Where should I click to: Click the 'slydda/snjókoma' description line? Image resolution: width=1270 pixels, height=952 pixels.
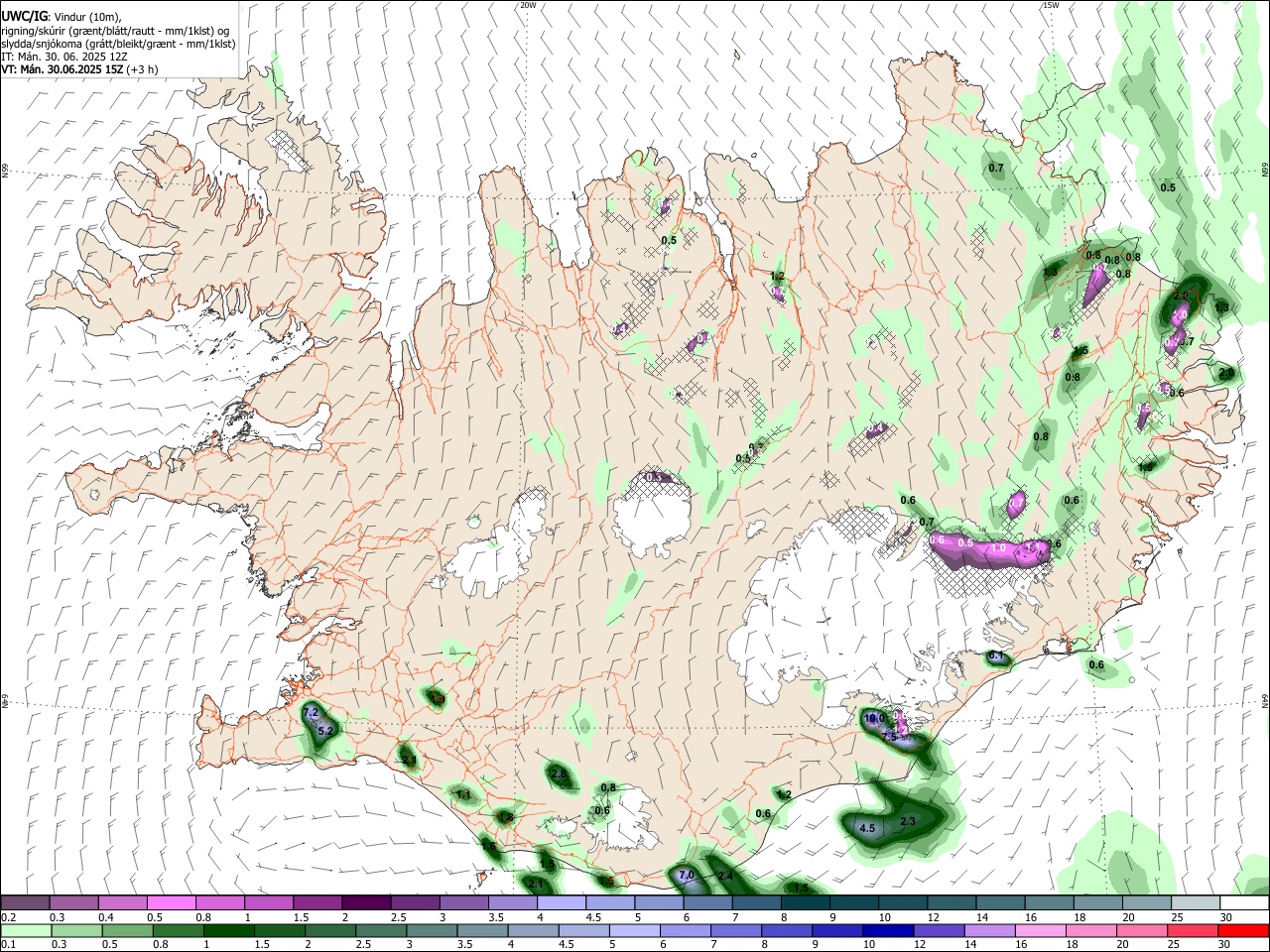(x=118, y=44)
